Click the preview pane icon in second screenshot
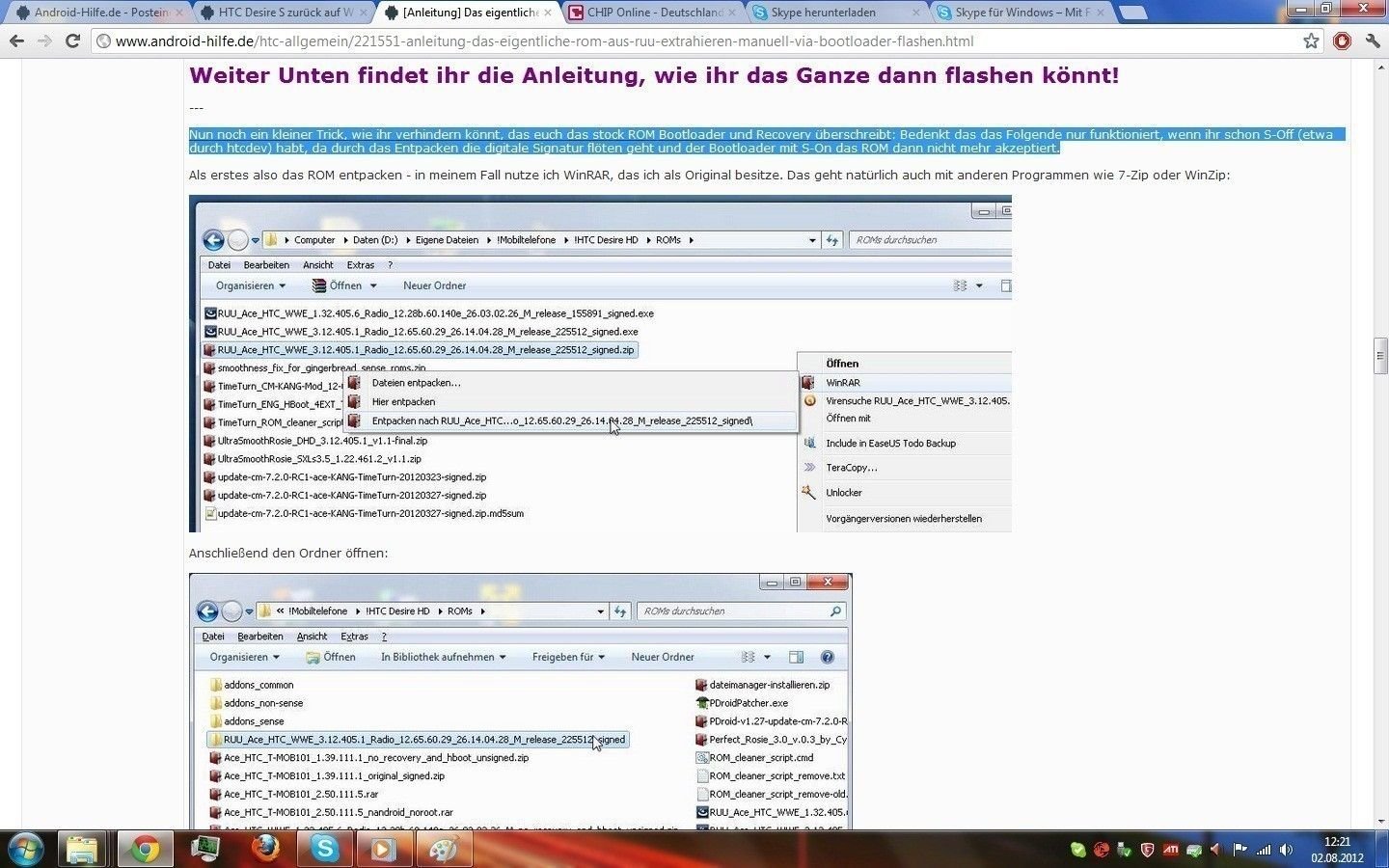 pos(796,657)
